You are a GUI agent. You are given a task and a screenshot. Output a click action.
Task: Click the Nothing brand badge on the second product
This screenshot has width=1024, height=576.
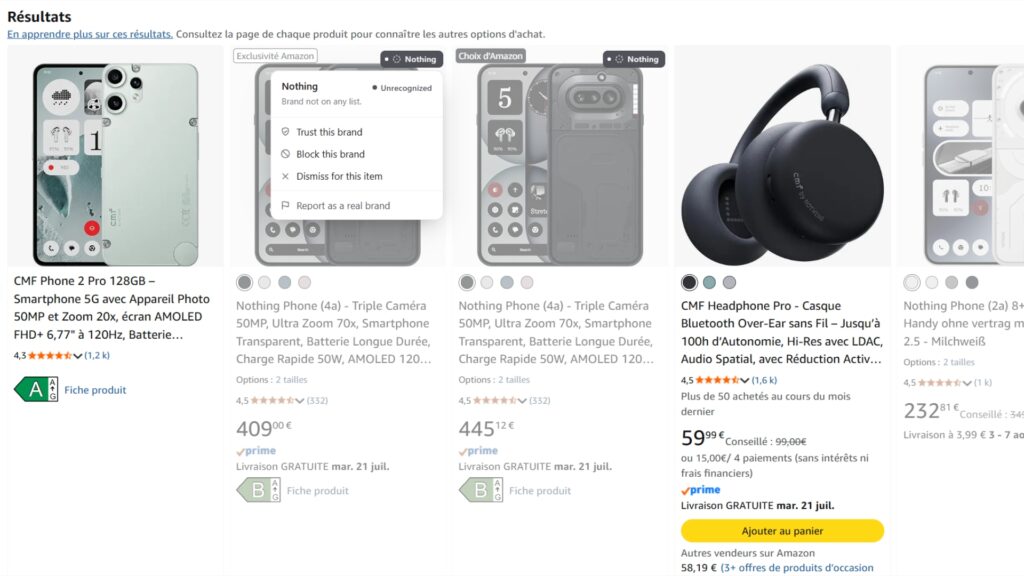pos(411,59)
